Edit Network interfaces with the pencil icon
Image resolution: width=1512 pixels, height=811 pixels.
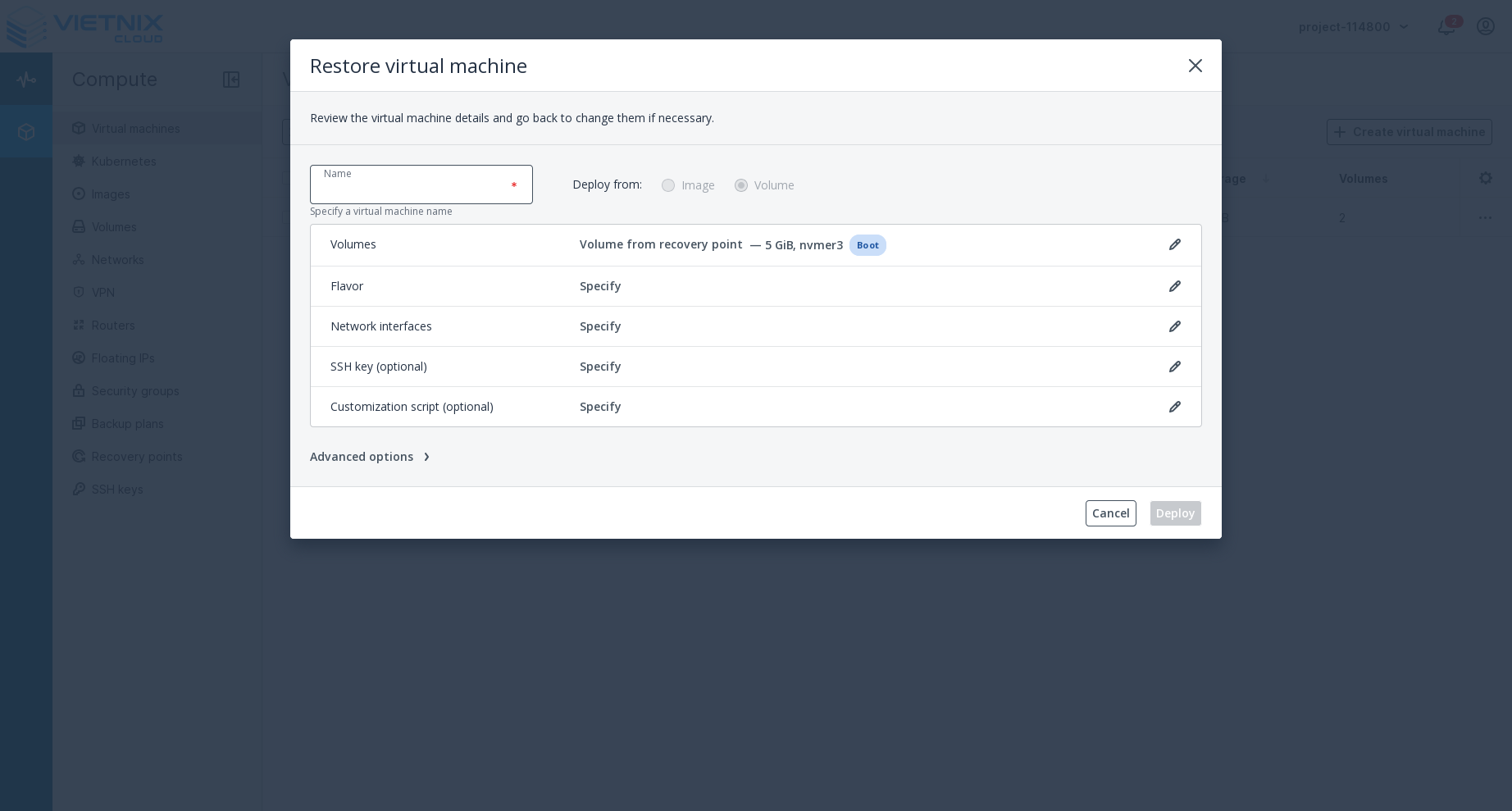point(1175,326)
